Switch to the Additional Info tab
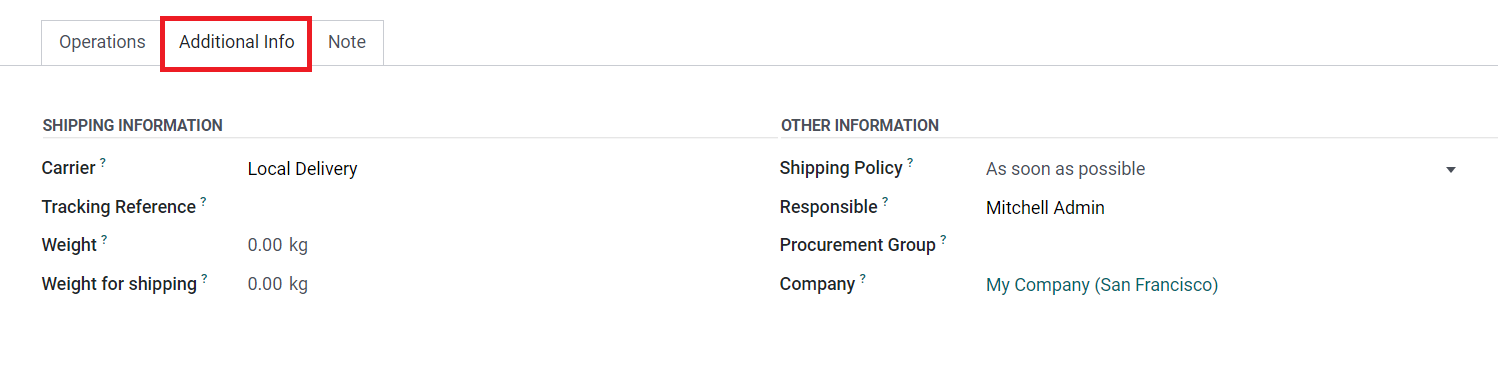 pos(237,42)
